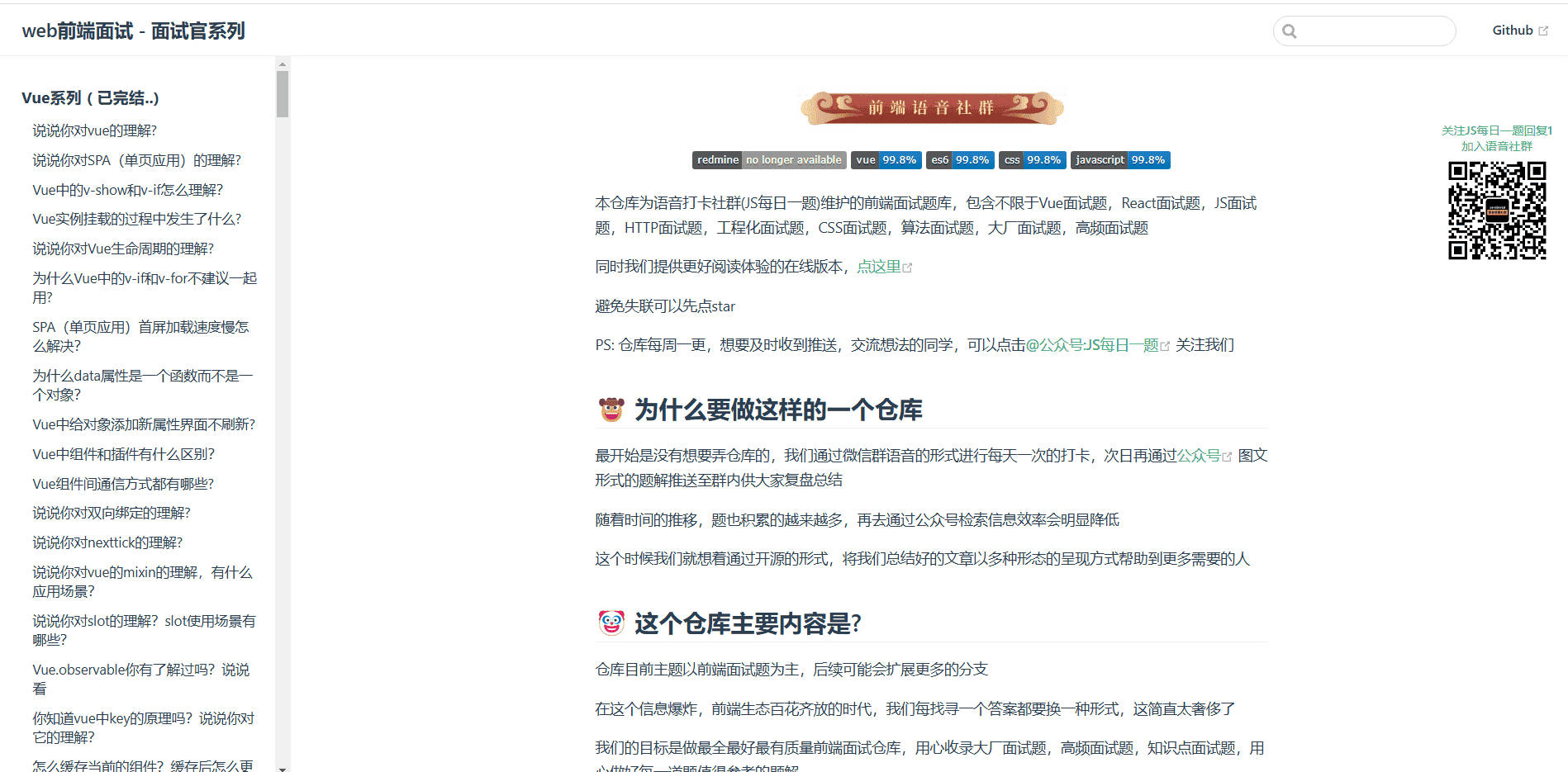The image size is (1568, 772).
Task: Click the clown emoji beside 这个仓库主要内容是
Action: (x=611, y=623)
